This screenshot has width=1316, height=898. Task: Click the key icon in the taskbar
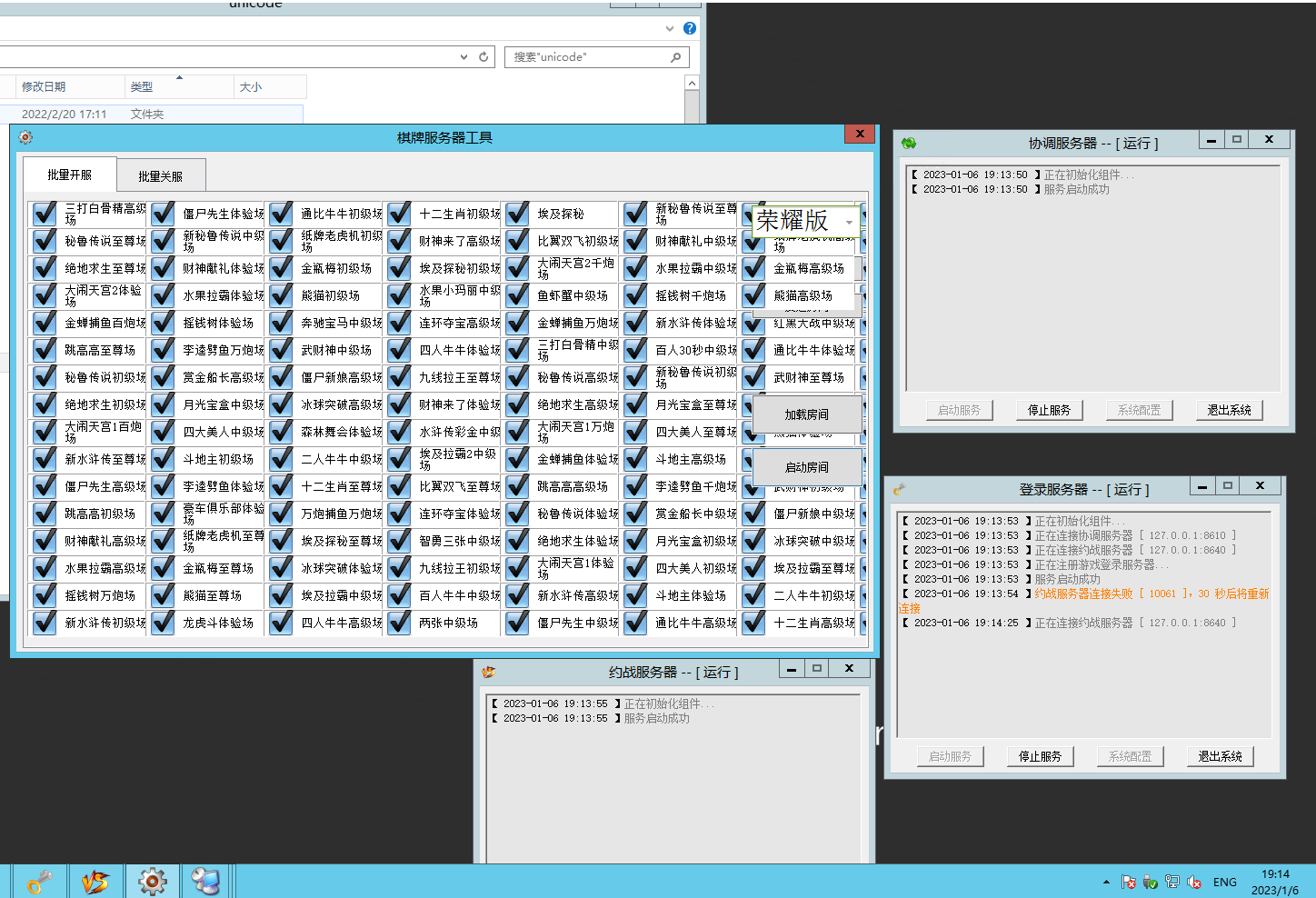[39, 881]
